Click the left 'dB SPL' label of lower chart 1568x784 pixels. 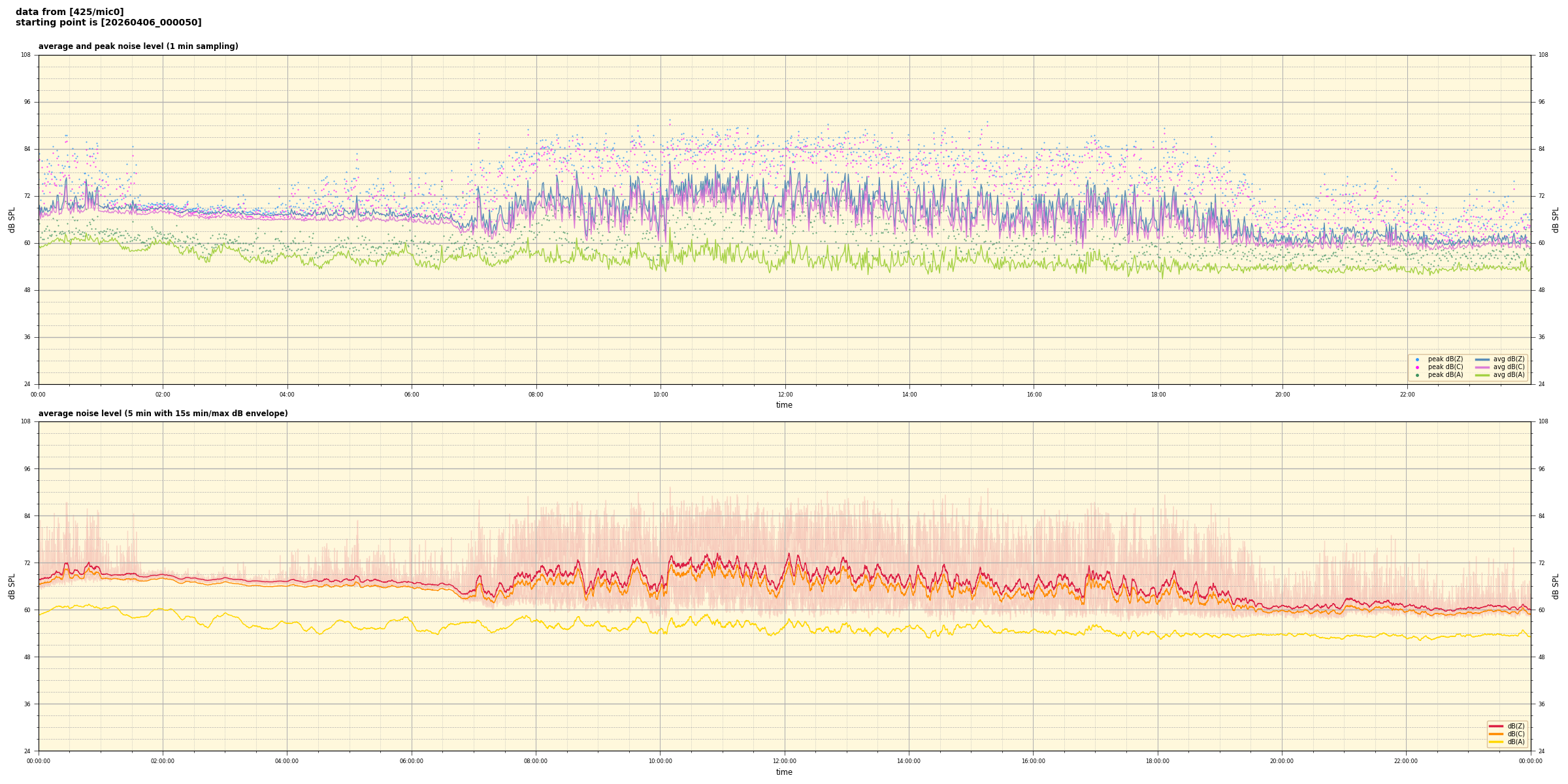click(x=12, y=586)
